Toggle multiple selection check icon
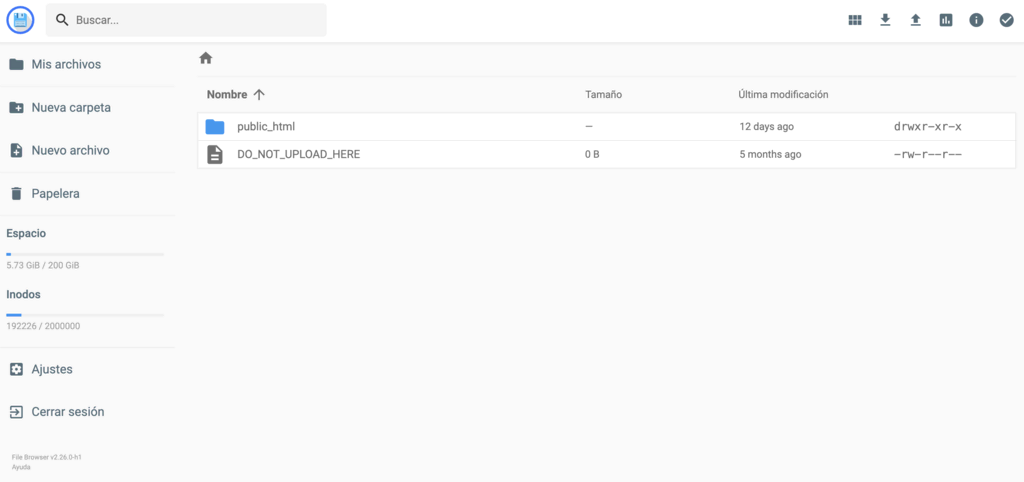 1006,20
